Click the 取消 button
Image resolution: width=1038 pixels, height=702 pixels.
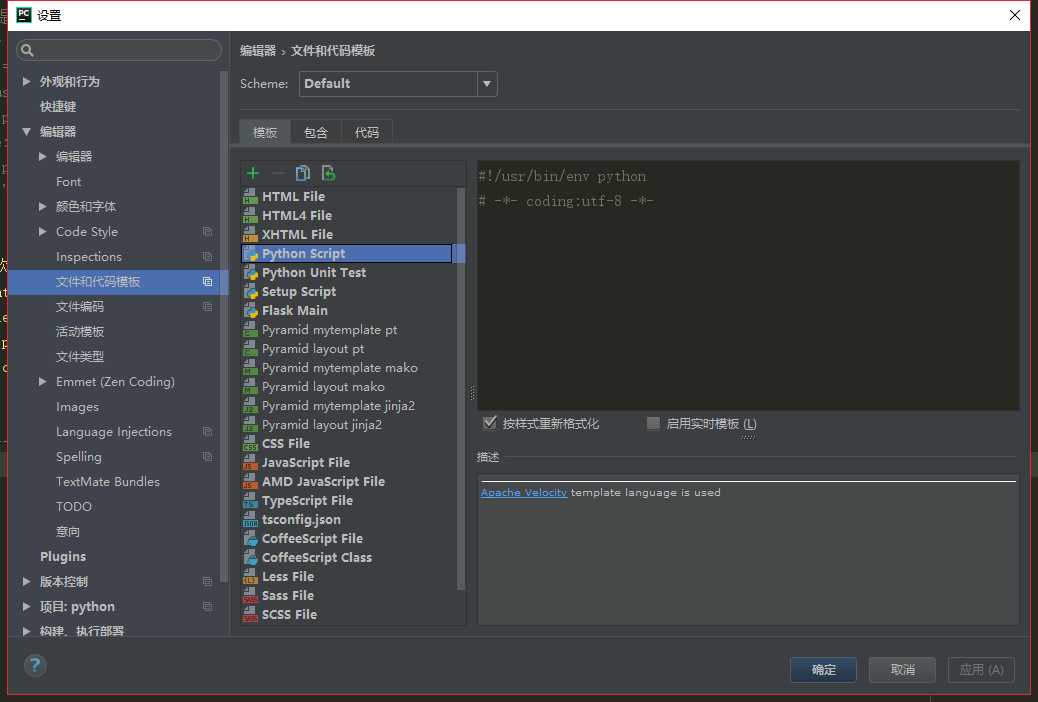tap(902, 670)
